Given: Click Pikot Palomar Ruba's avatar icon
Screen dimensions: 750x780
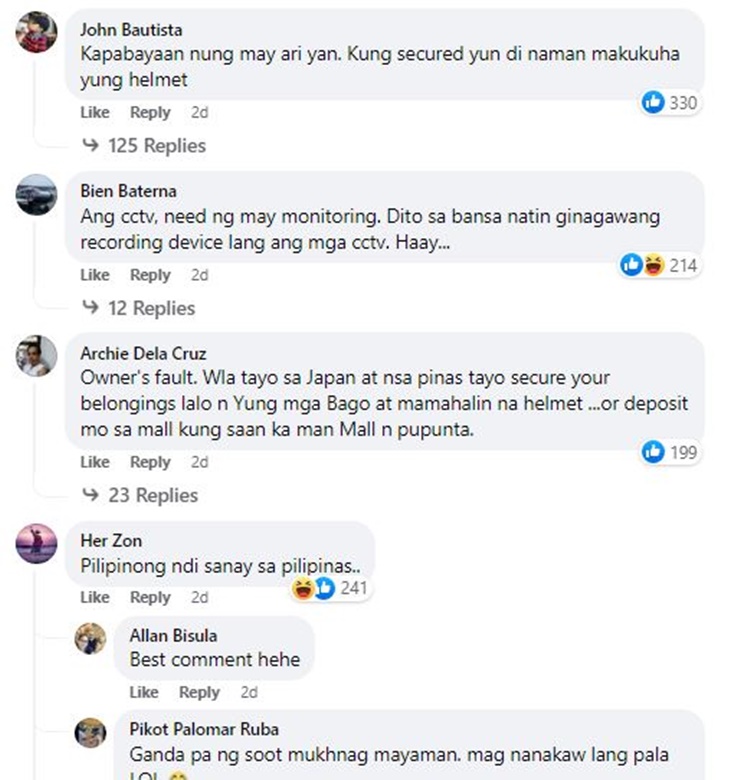Looking at the screenshot, I should tap(91, 733).
